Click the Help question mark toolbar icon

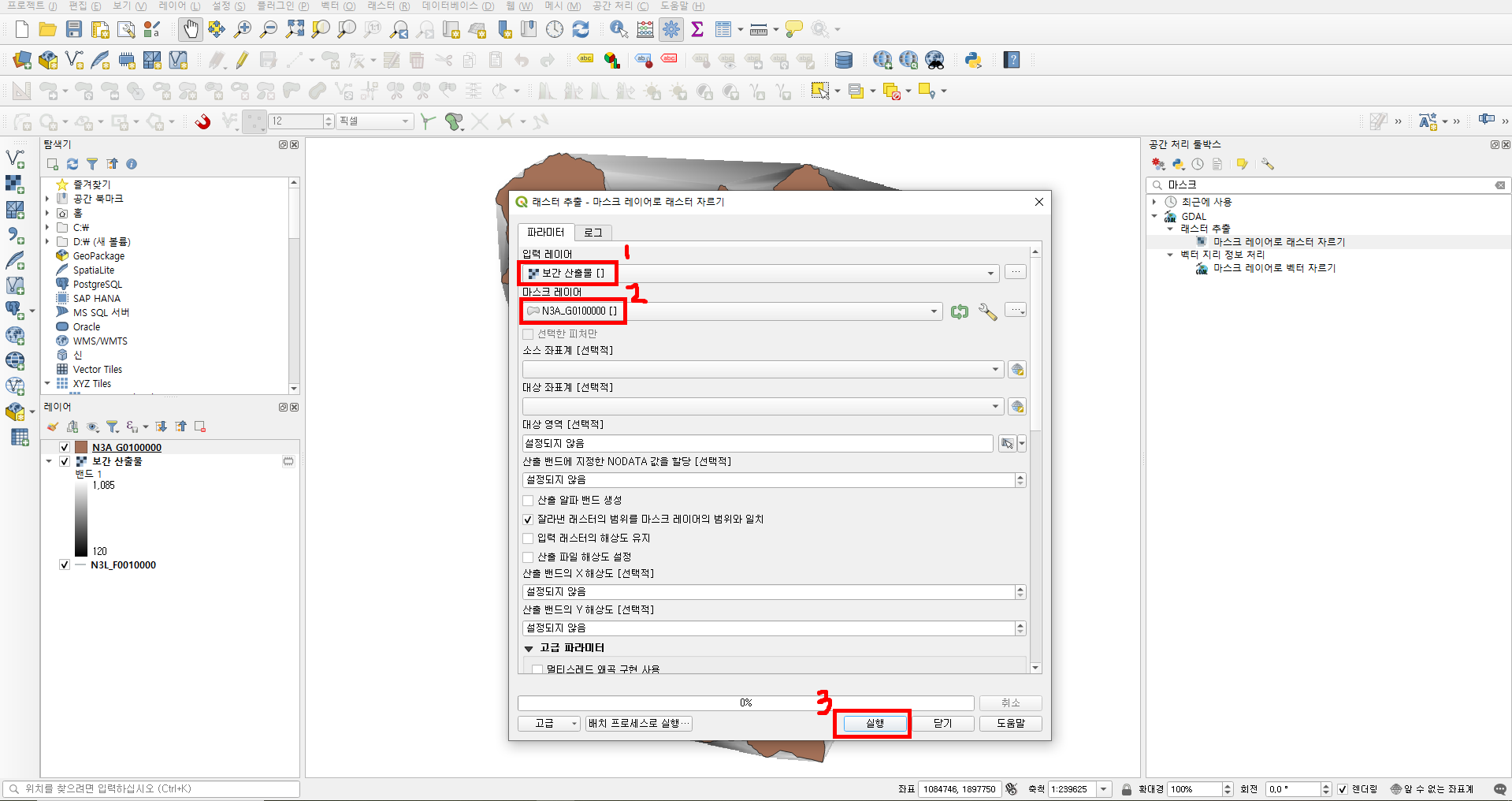pos(1012,60)
